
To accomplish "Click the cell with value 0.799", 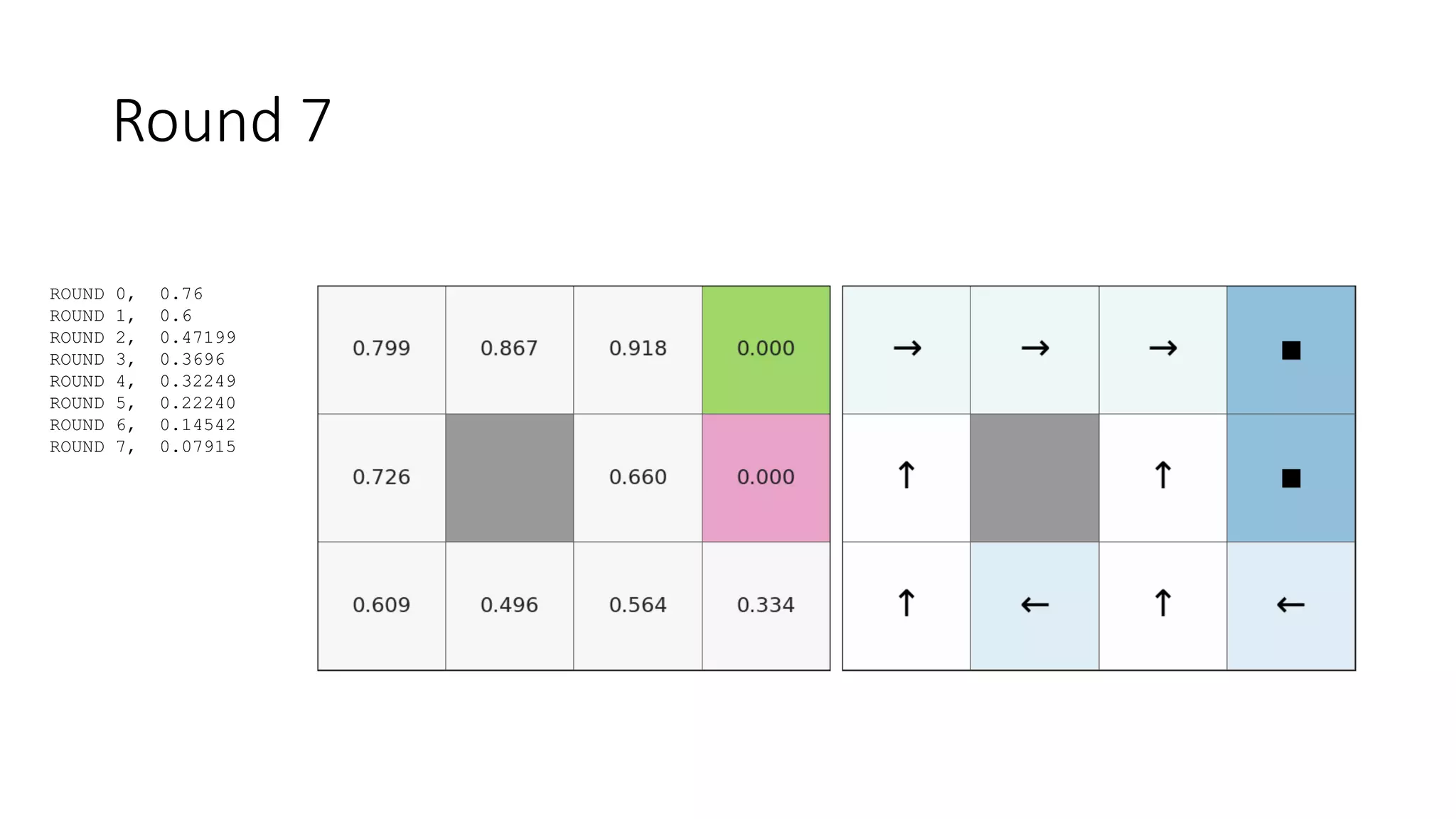I will click(x=382, y=350).
